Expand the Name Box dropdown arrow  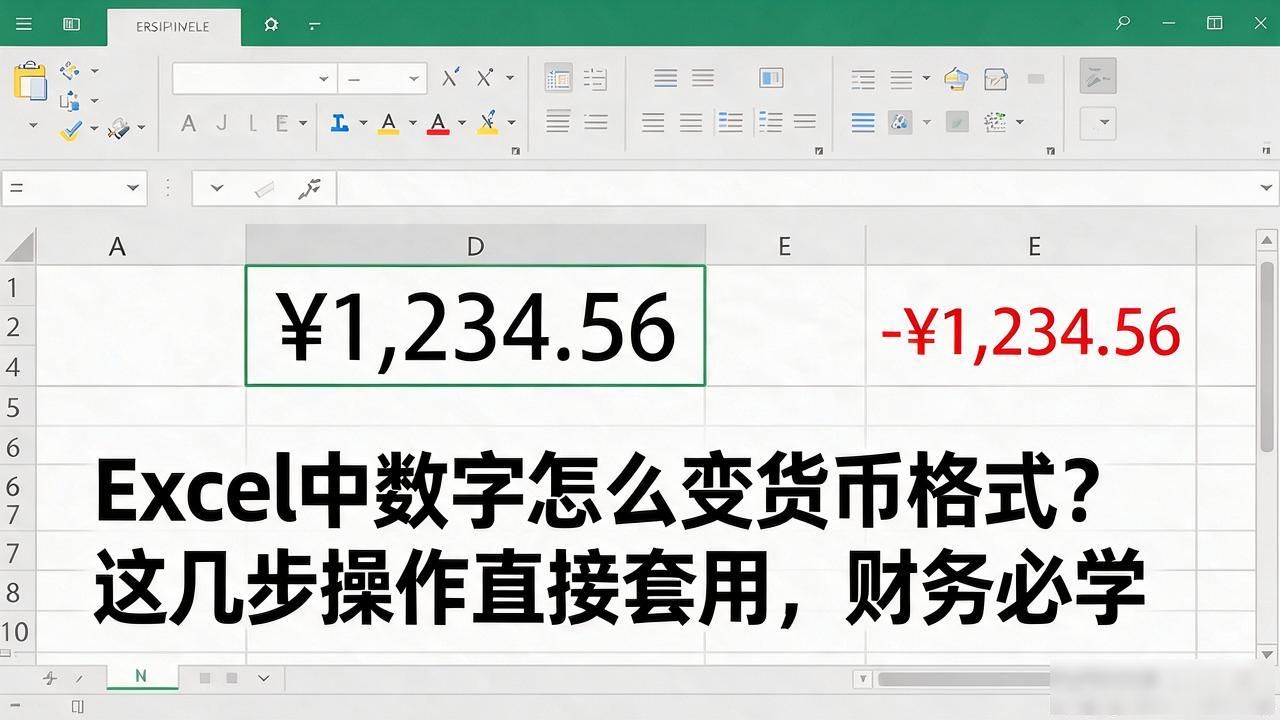133,188
